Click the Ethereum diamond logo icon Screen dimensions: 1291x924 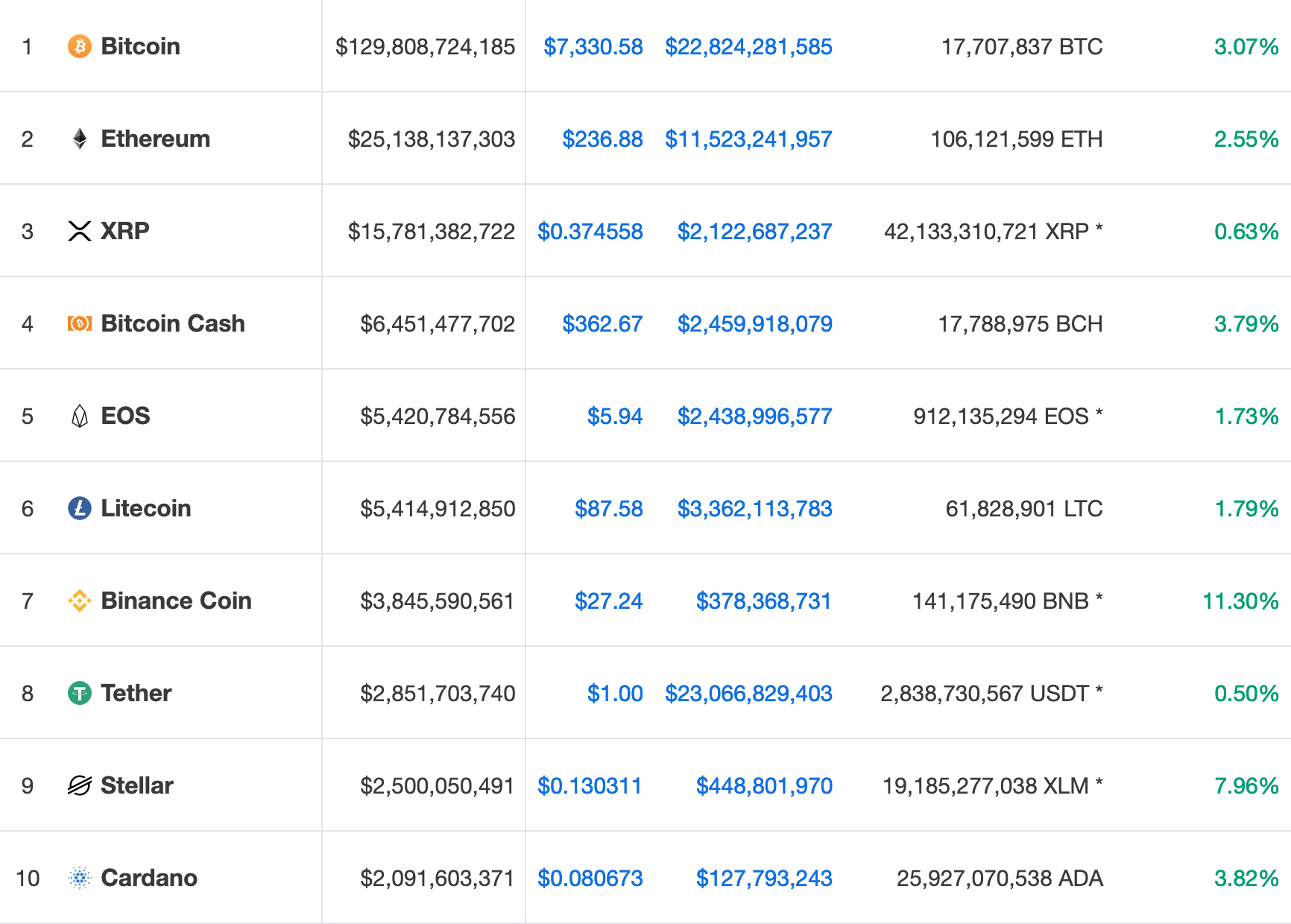(x=80, y=139)
